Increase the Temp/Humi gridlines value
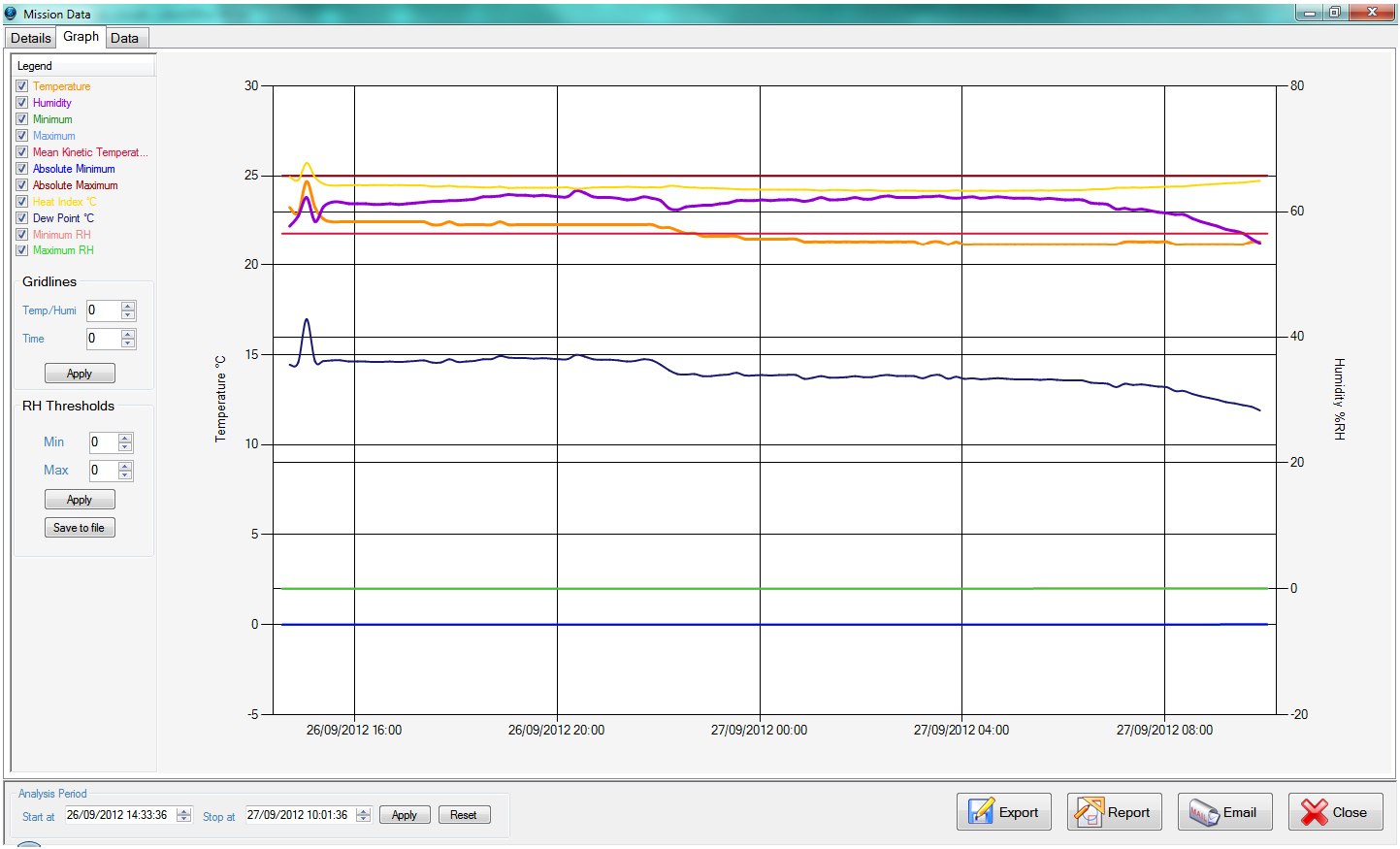 click(128, 306)
